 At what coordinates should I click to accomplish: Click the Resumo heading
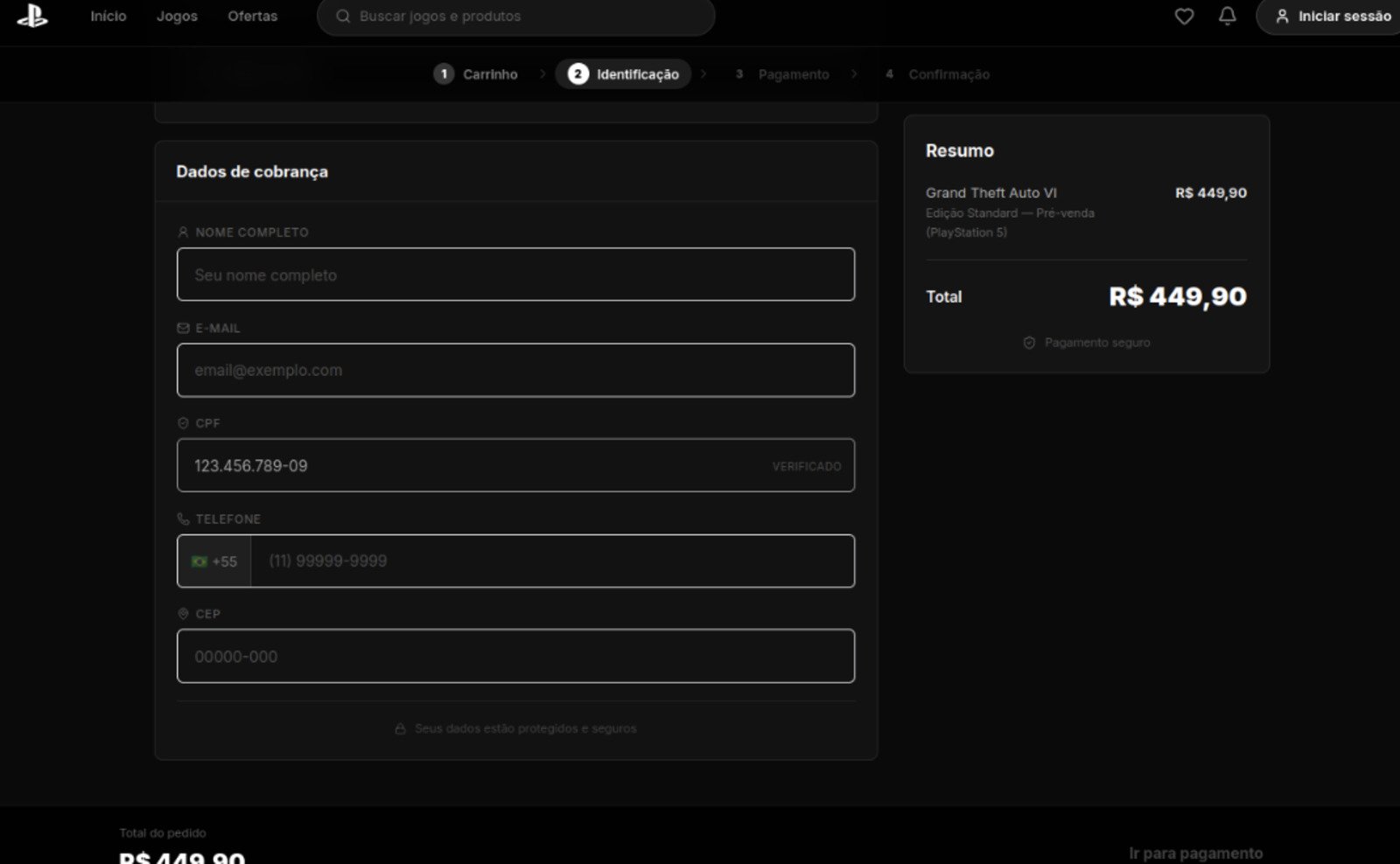pyautogui.click(x=960, y=150)
